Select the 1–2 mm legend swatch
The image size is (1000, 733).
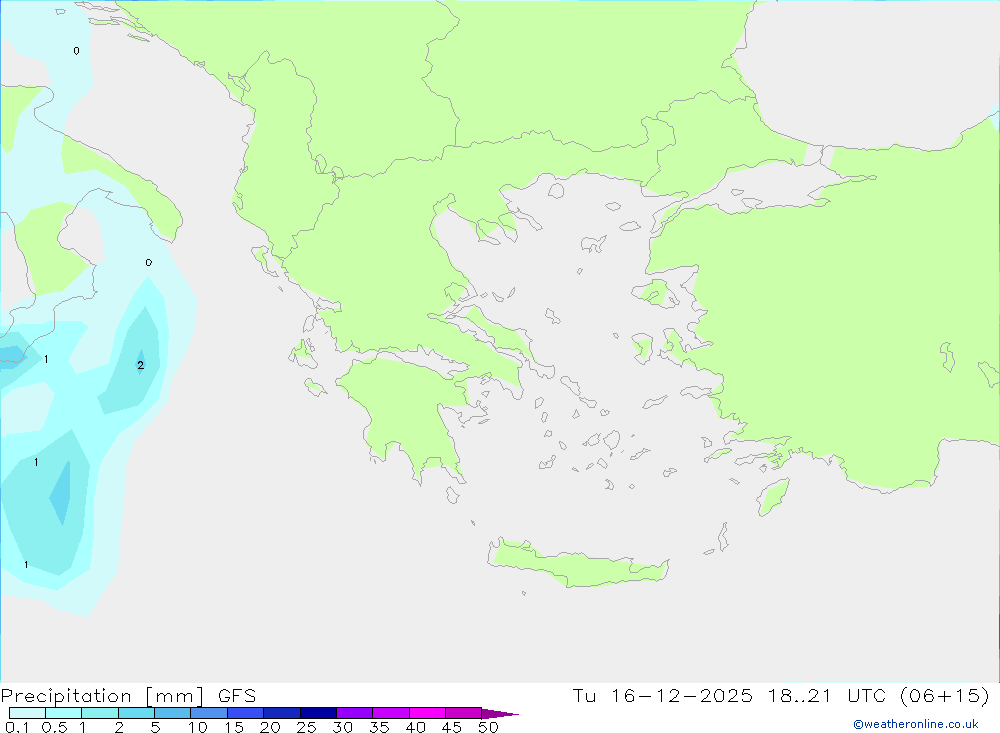100,713
